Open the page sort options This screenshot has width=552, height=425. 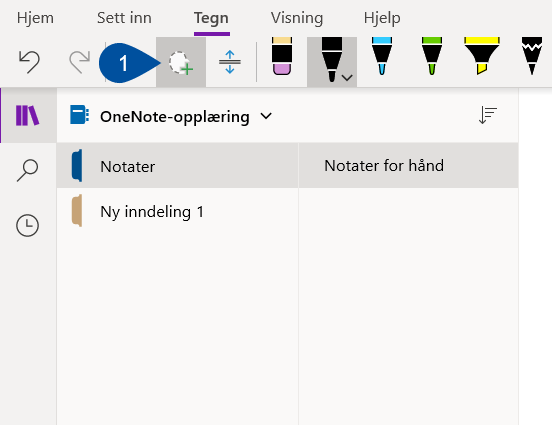(x=488, y=115)
